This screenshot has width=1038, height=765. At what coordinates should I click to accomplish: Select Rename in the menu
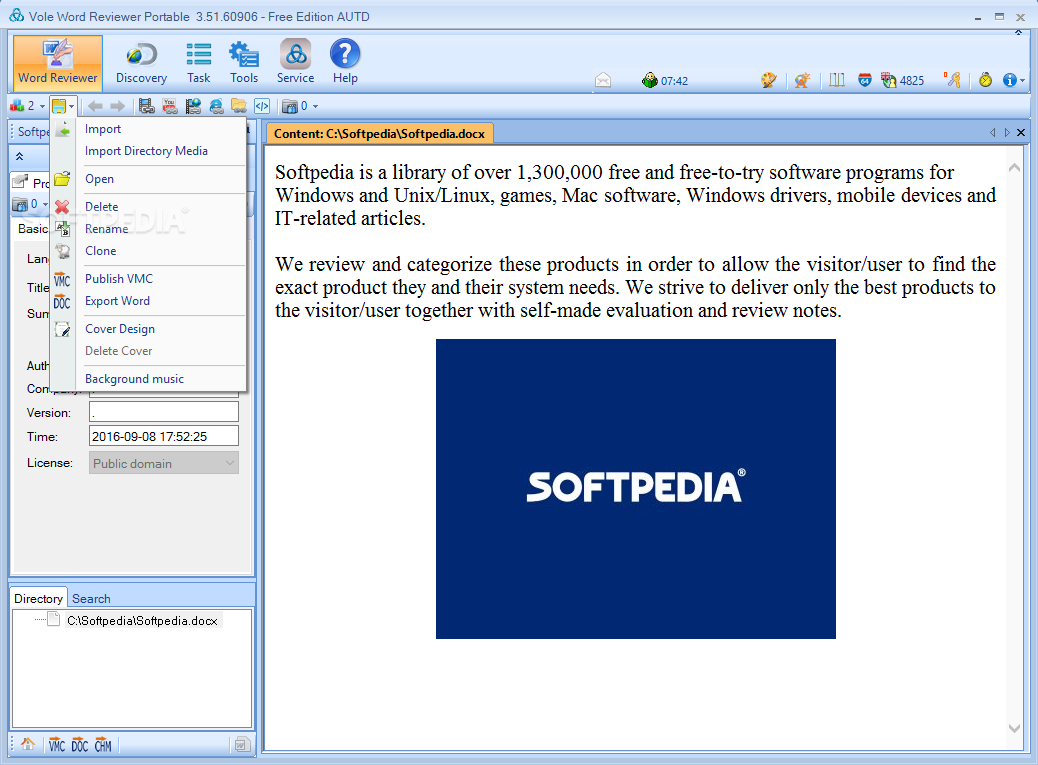[x=107, y=229]
